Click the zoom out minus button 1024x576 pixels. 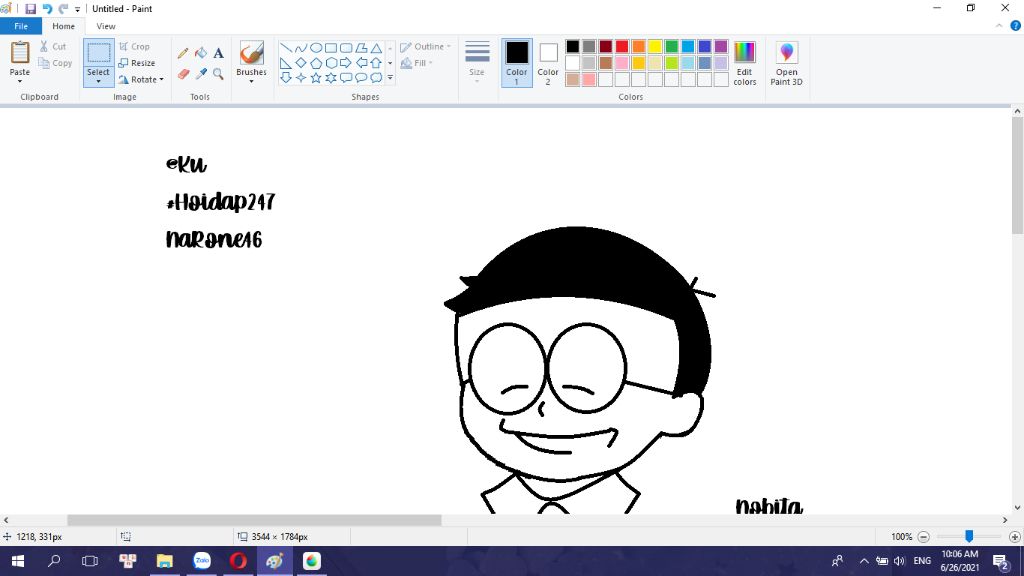[923, 537]
